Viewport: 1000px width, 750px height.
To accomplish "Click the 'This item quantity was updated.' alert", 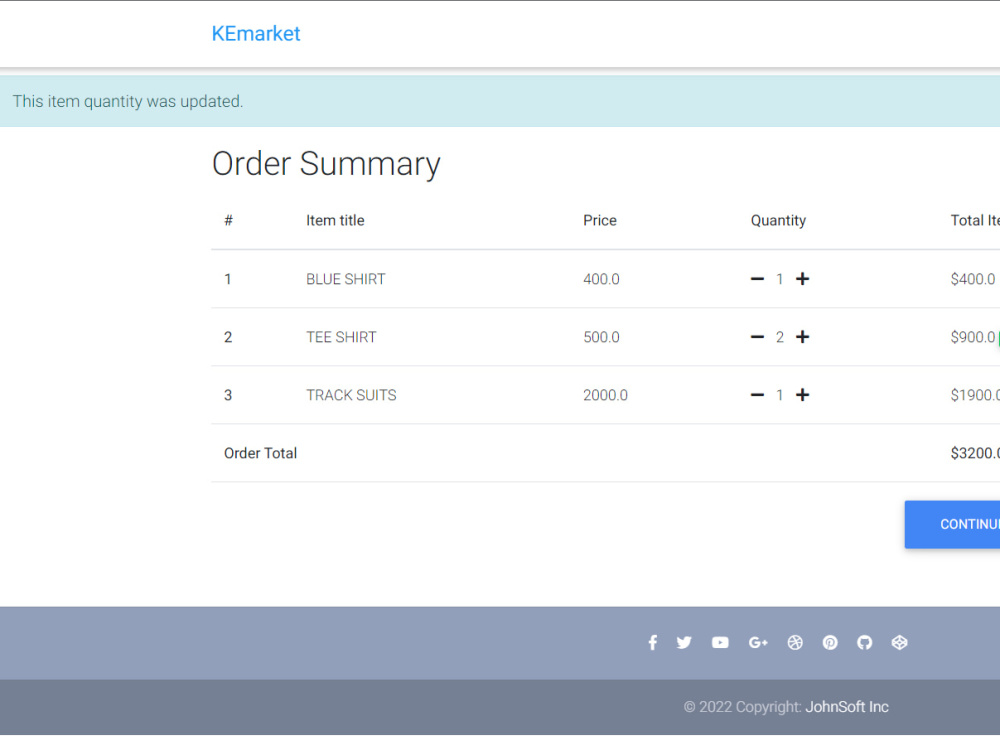I will pyautogui.click(x=500, y=101).
